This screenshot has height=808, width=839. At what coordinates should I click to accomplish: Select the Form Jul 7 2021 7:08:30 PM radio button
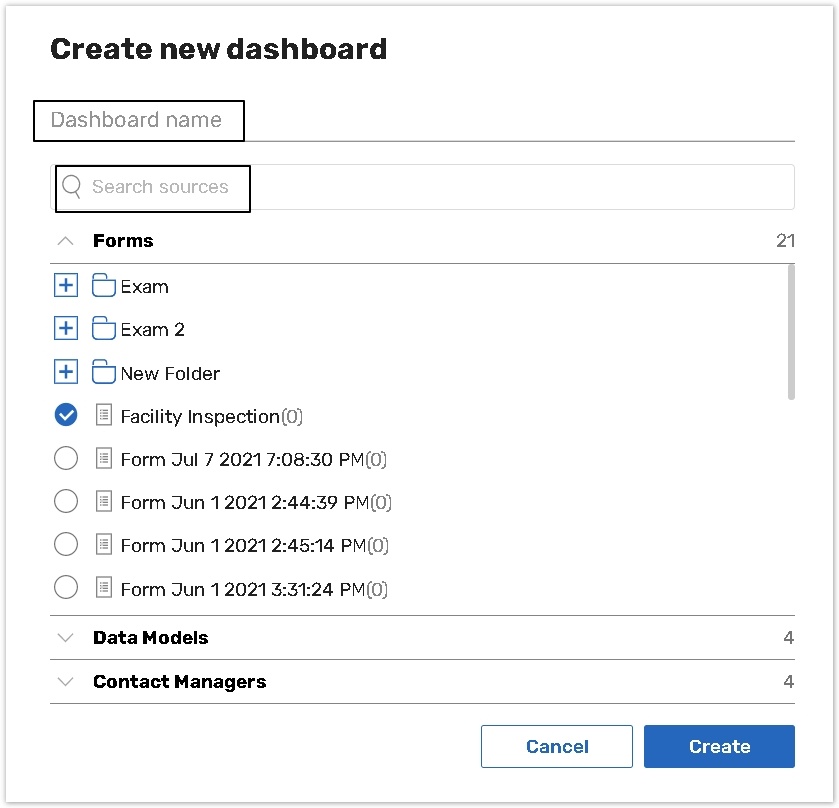click(66, 459)
